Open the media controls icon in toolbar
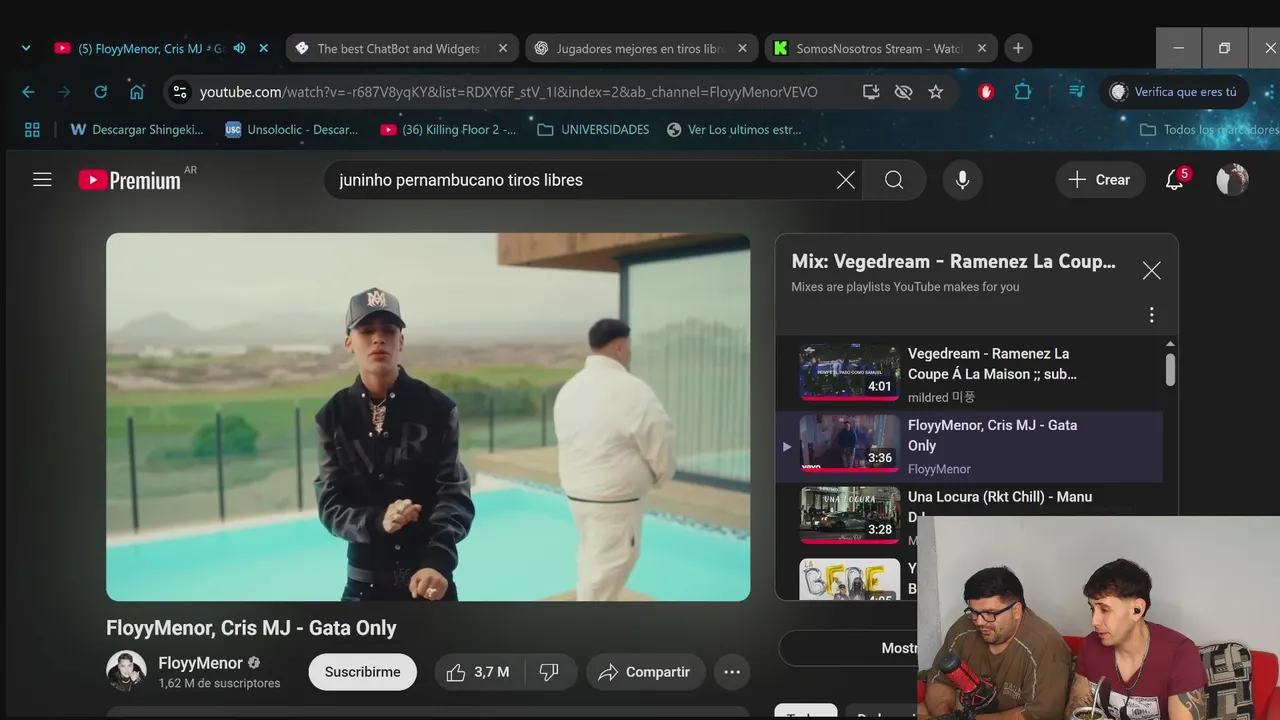Screen dimensions: 1280x720 point(1076,92)
